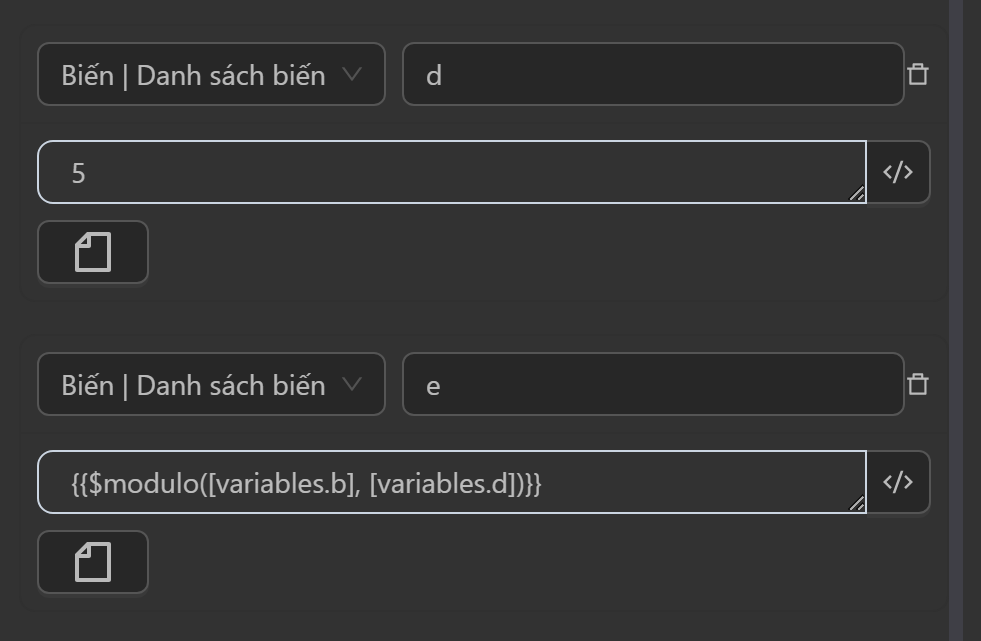The image size is (981, 641).
Task: Click the chevron arrow beside variable d's type
Action: coord(351,74)
